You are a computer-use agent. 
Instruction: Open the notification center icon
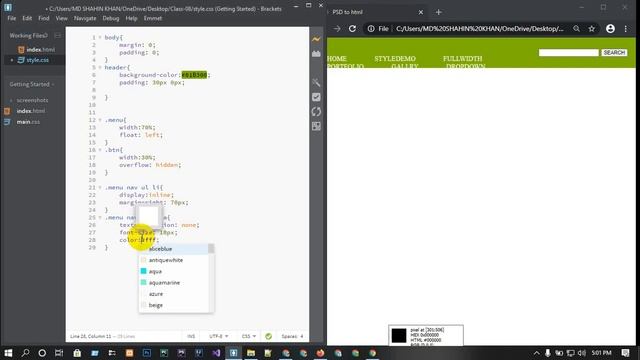(x=625, y=353)
